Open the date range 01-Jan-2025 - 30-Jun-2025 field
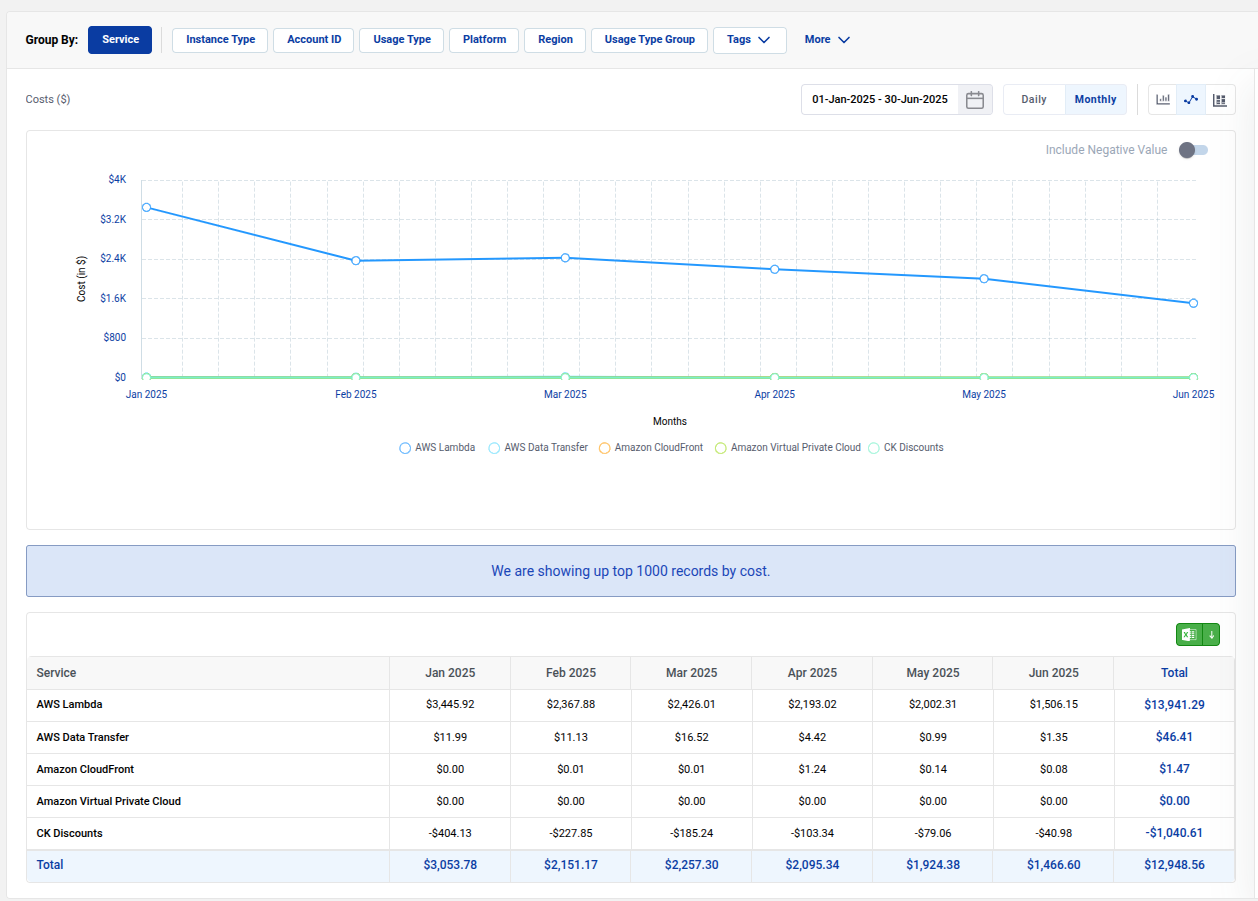 pos(879,100)
